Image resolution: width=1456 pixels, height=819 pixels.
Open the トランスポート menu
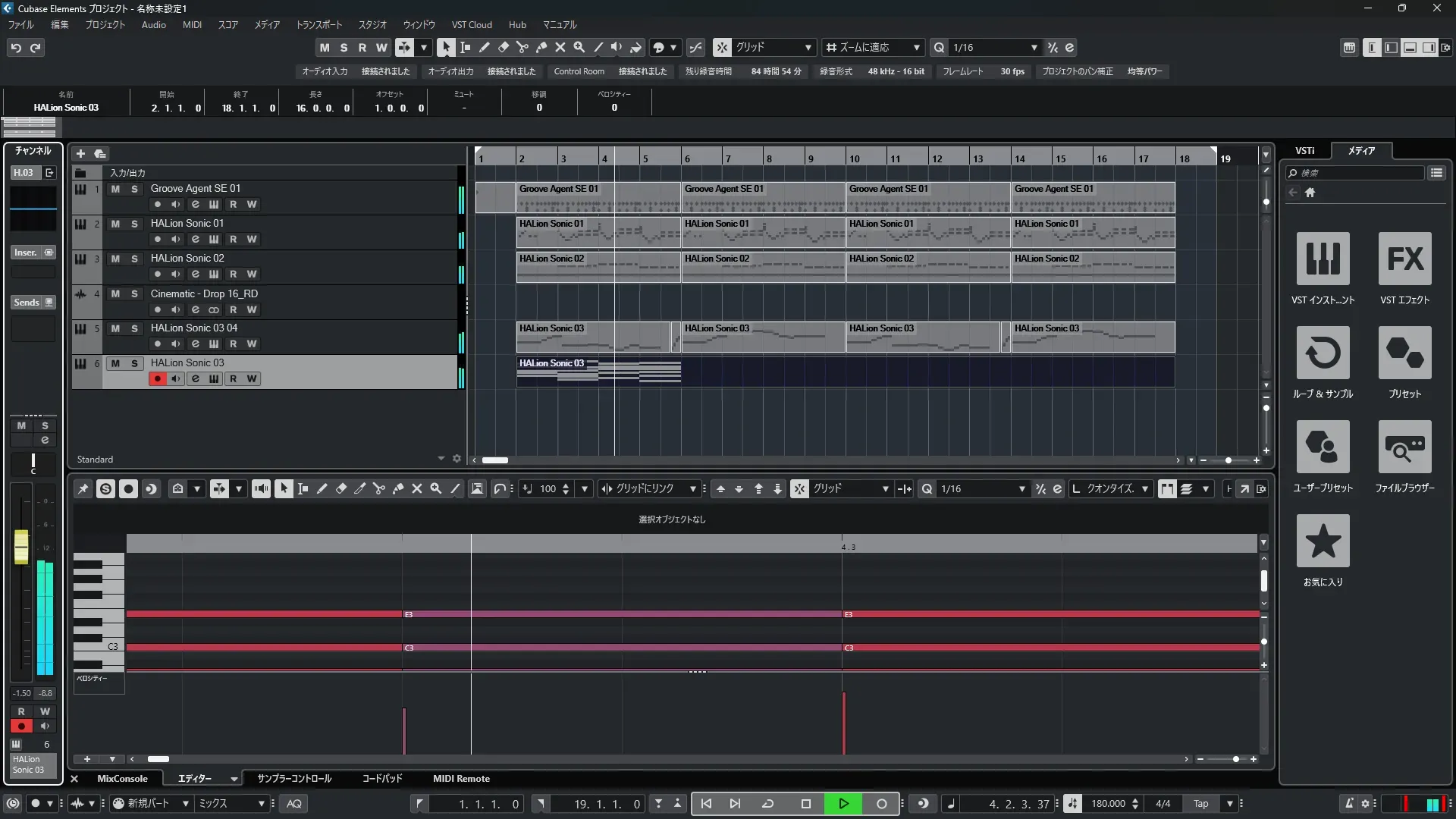[318, 24]
